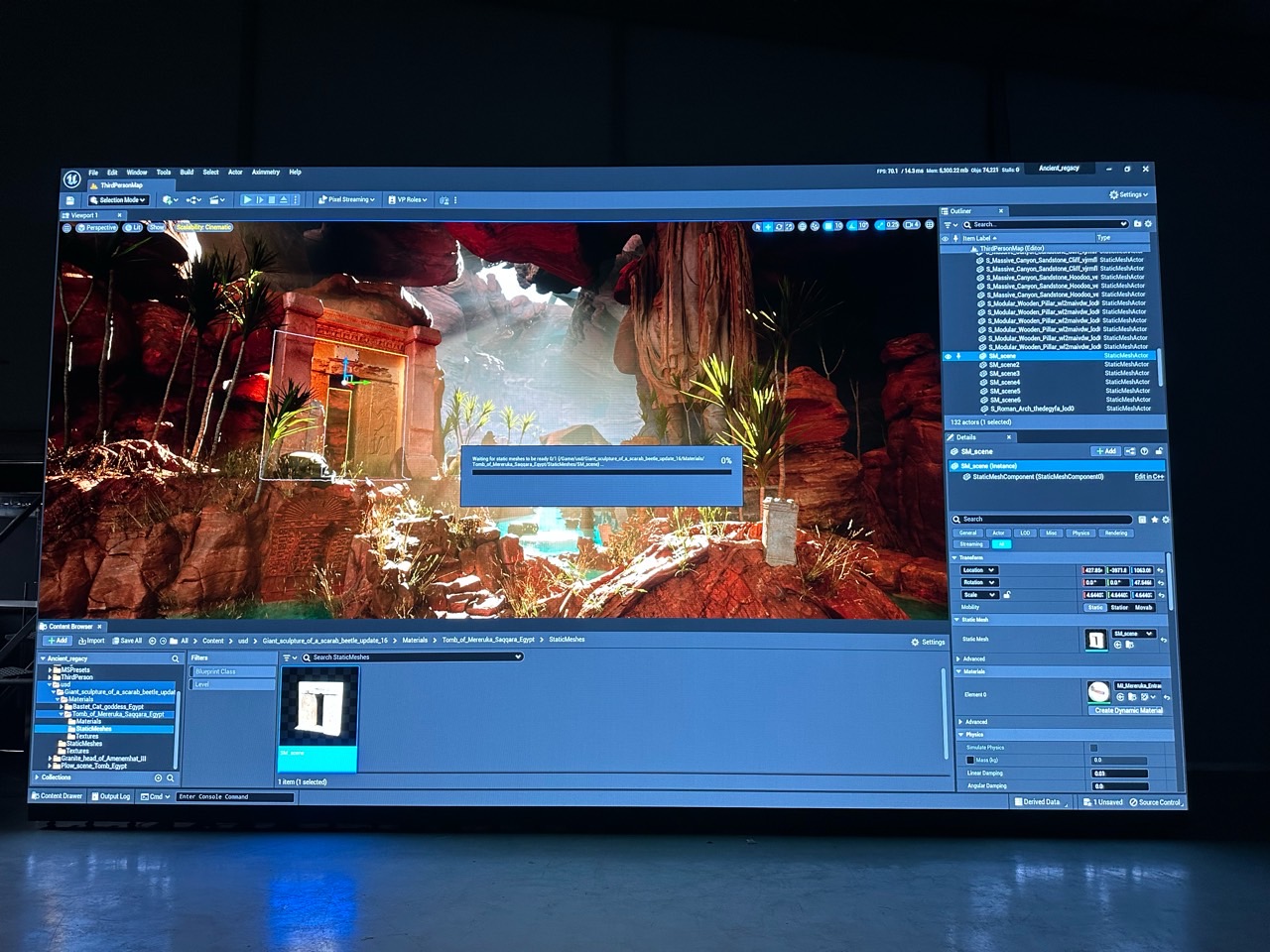Open the Selection Mode dropdown
This screenshot has width=1270, height=952.
118,200
